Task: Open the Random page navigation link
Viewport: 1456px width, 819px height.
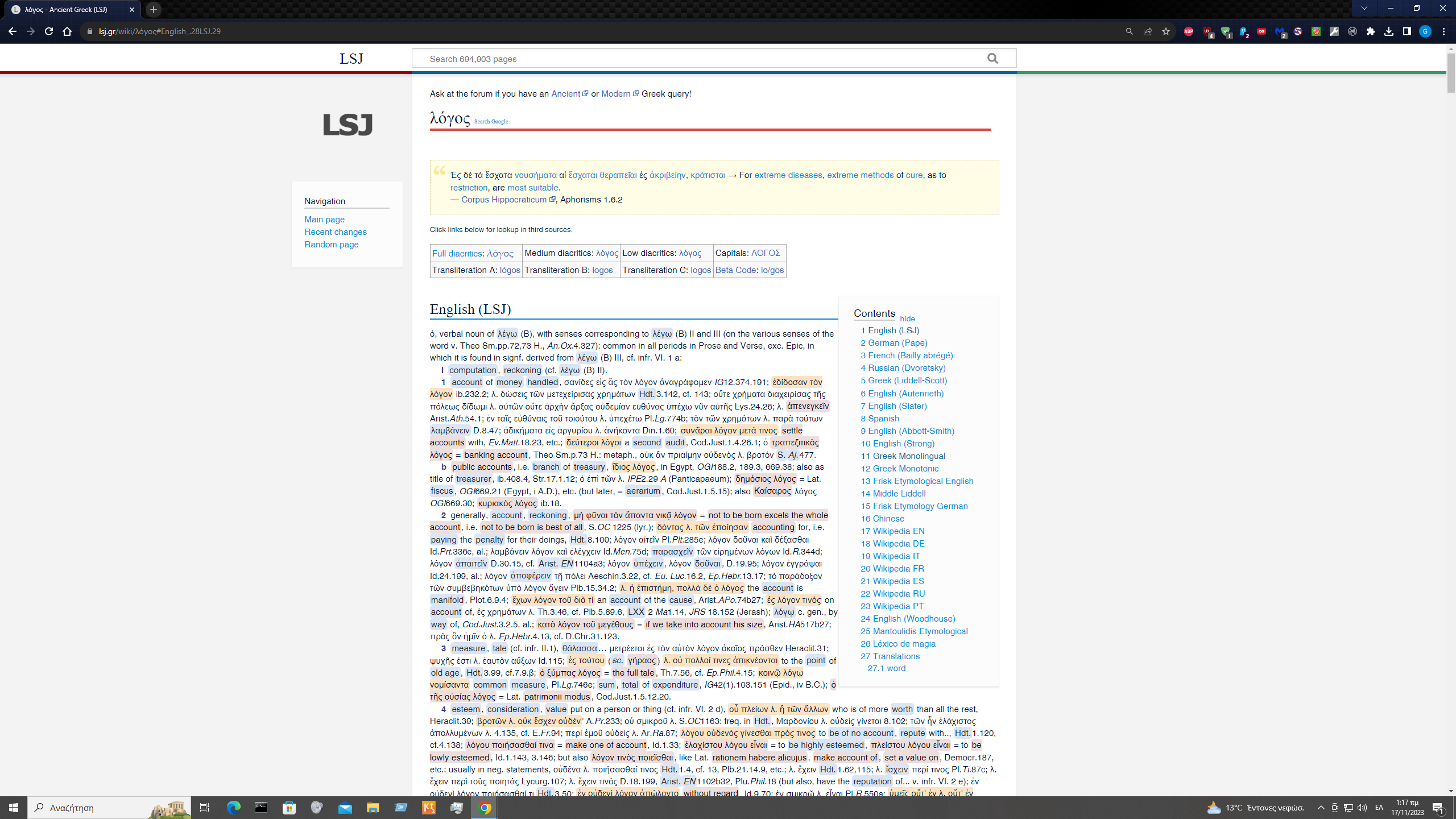Action: 331,245
